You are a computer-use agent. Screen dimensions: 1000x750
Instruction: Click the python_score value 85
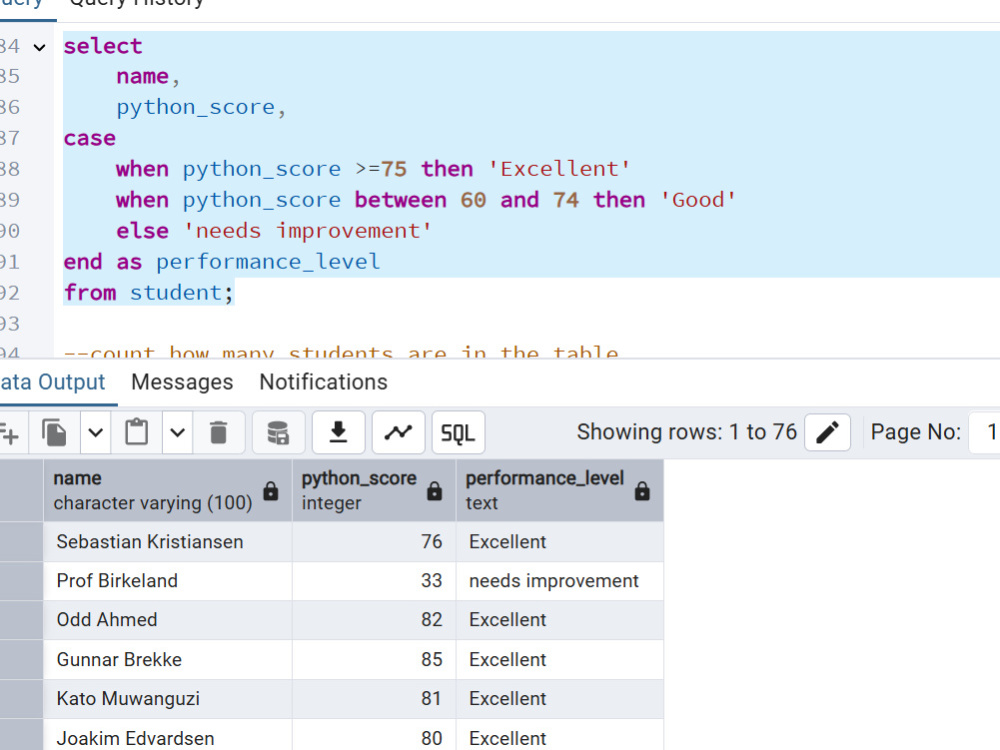pos(374,659)
